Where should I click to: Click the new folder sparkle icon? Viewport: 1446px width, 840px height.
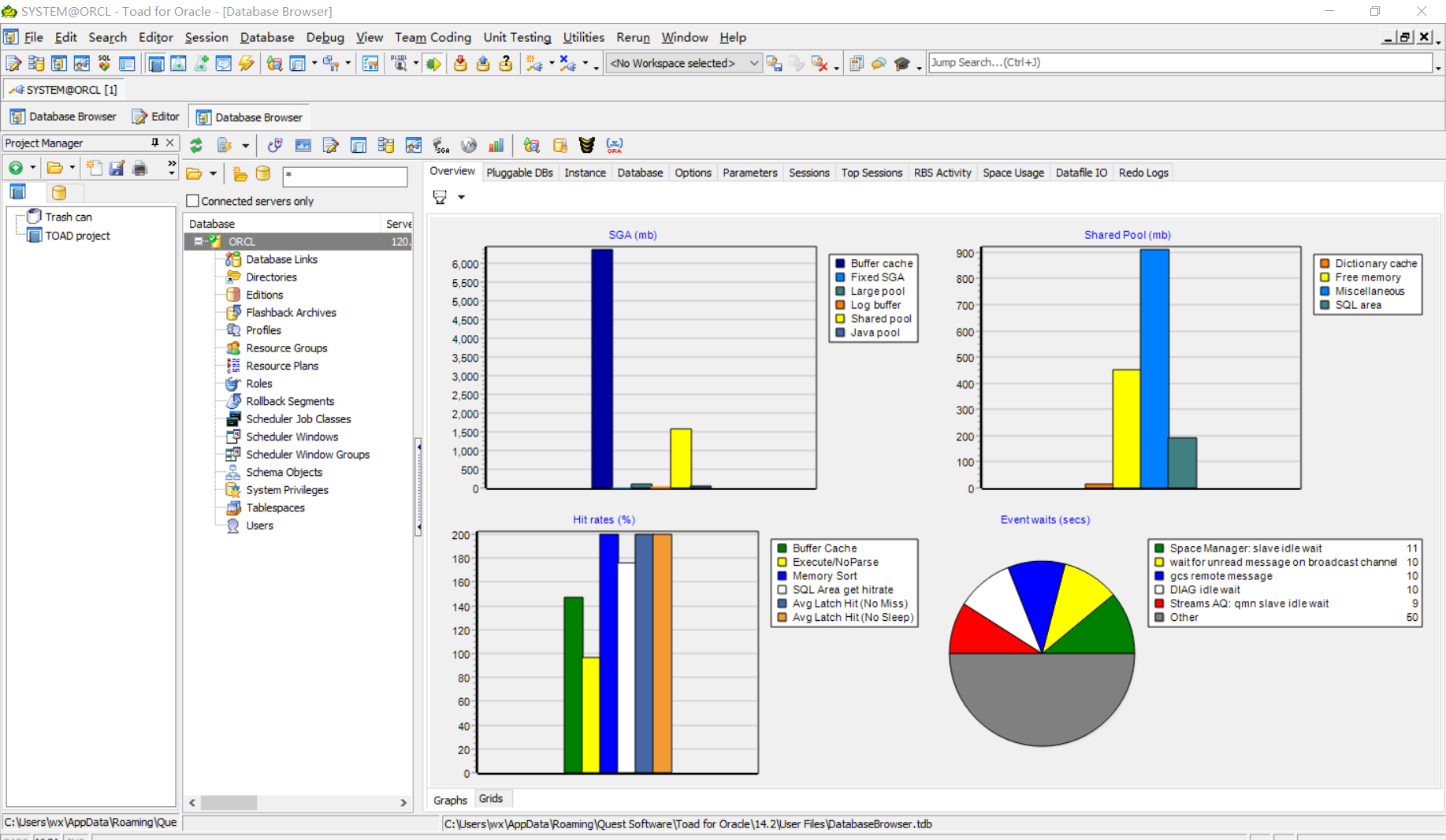click(x=240, y=174)
